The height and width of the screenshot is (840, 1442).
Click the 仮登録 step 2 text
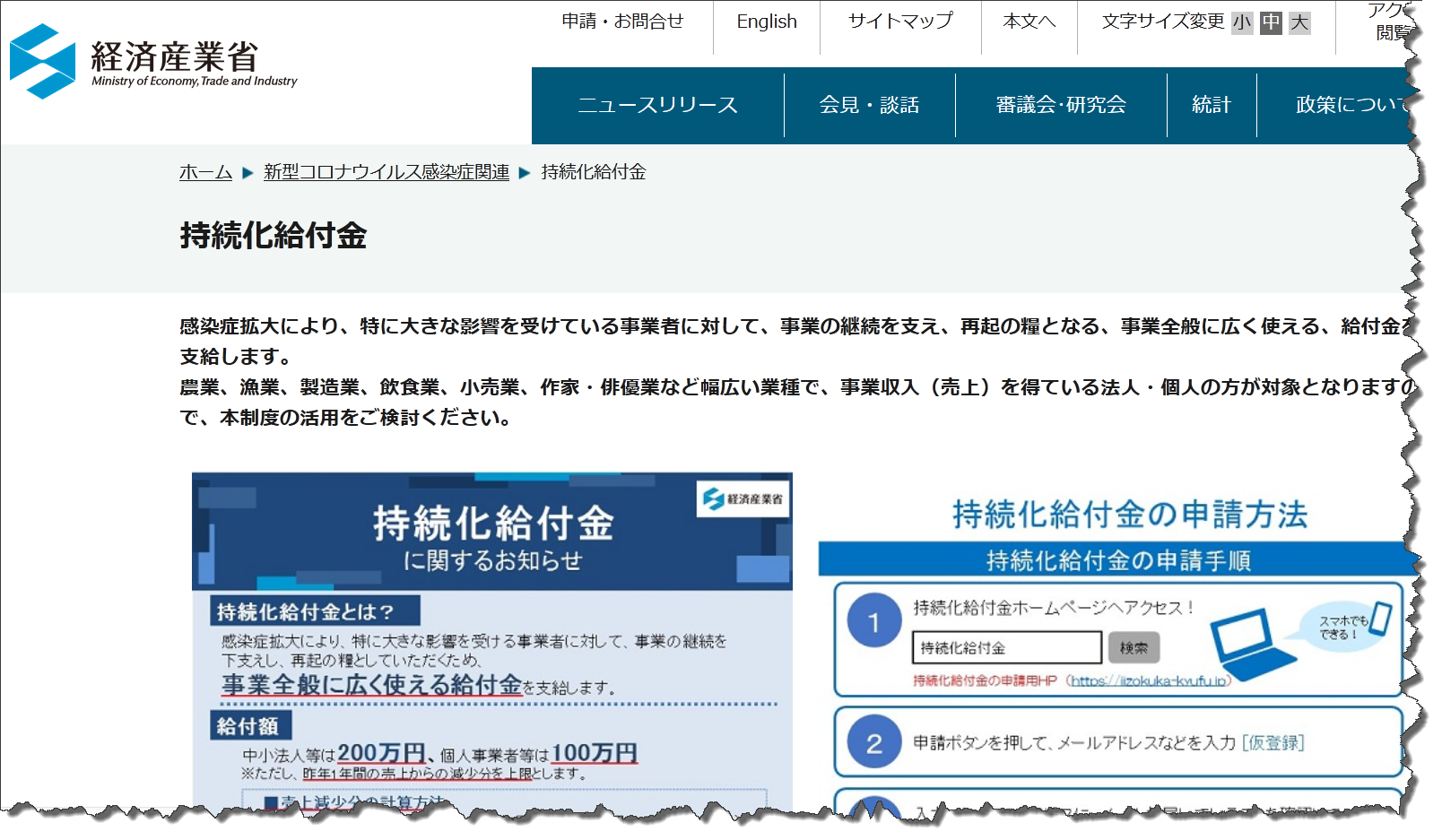[1273, 742]
